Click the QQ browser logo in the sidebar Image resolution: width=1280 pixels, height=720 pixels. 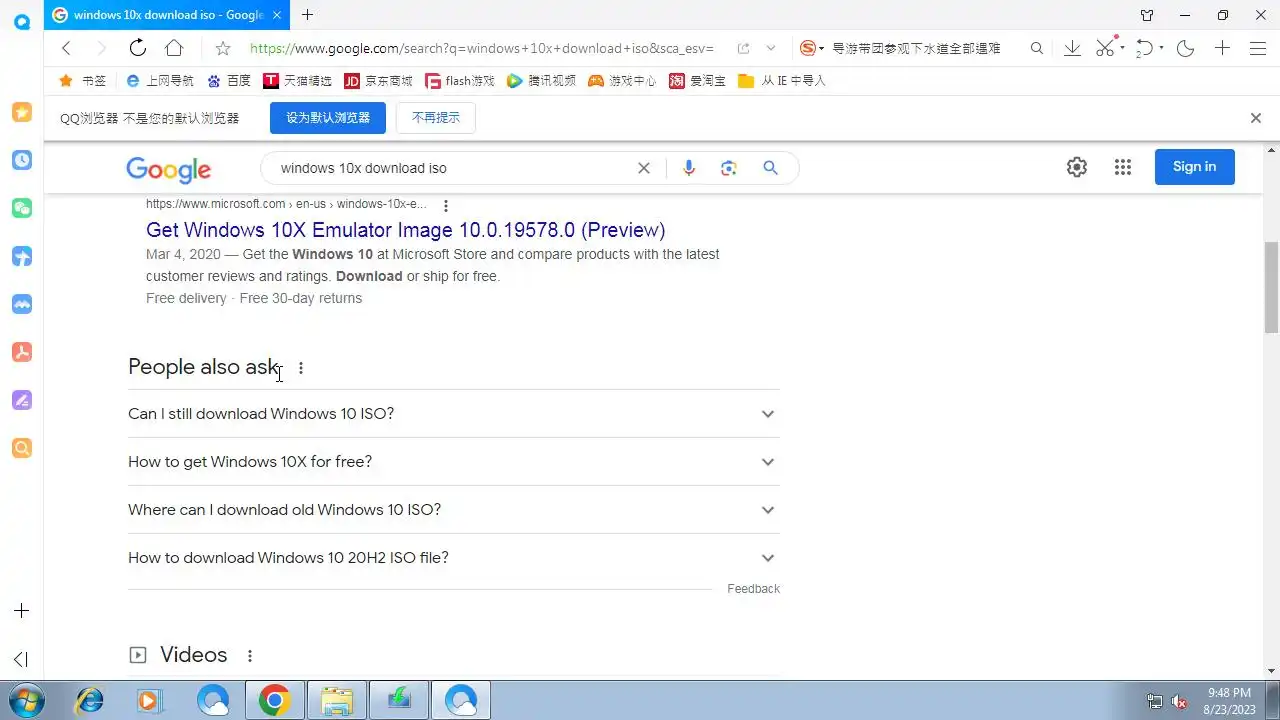[22, 20]
